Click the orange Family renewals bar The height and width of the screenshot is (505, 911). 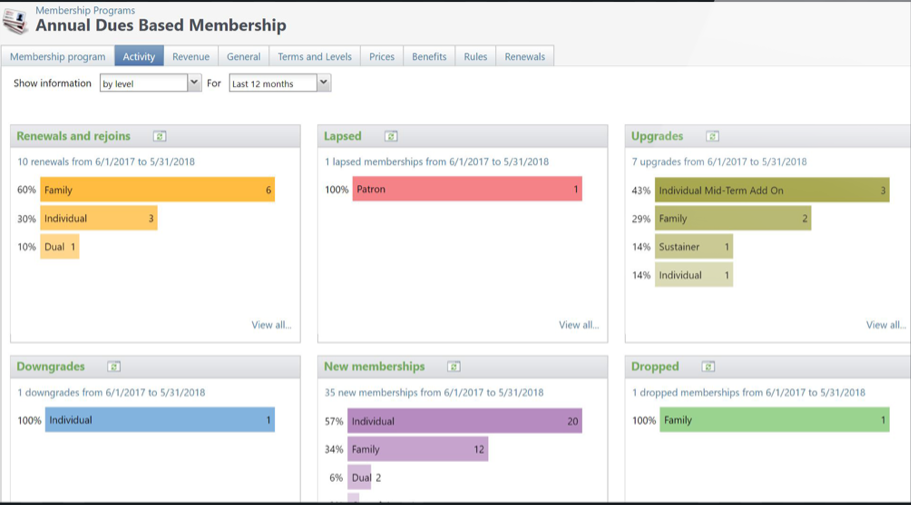[x=157, y=190]
